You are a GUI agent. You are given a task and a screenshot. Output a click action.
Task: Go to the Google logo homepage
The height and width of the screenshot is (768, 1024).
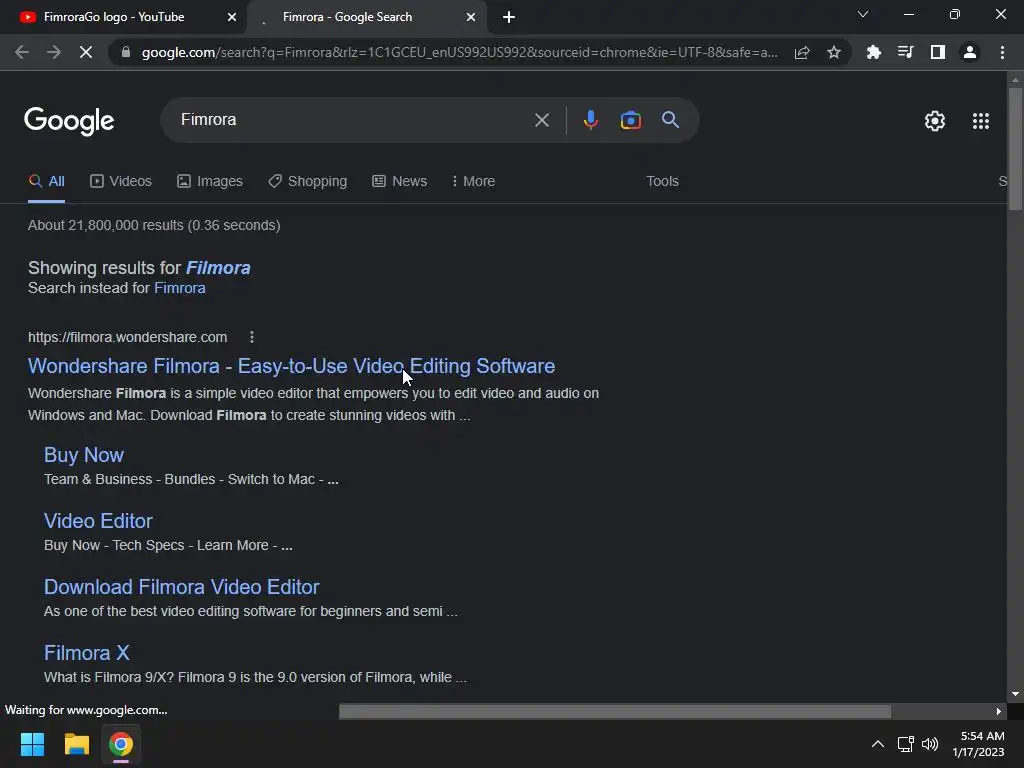pos(69,121)
